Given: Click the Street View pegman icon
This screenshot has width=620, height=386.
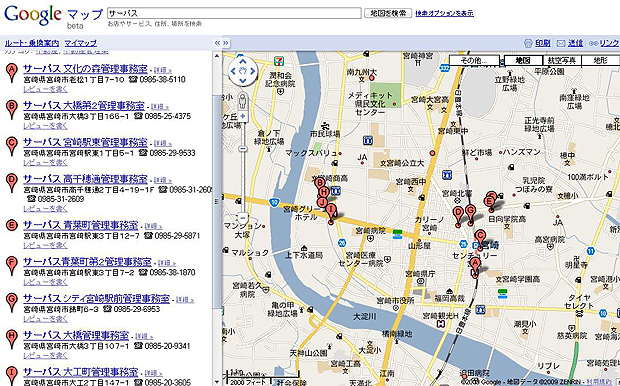Looking at the screenshot, I should [x=242, y=101].
